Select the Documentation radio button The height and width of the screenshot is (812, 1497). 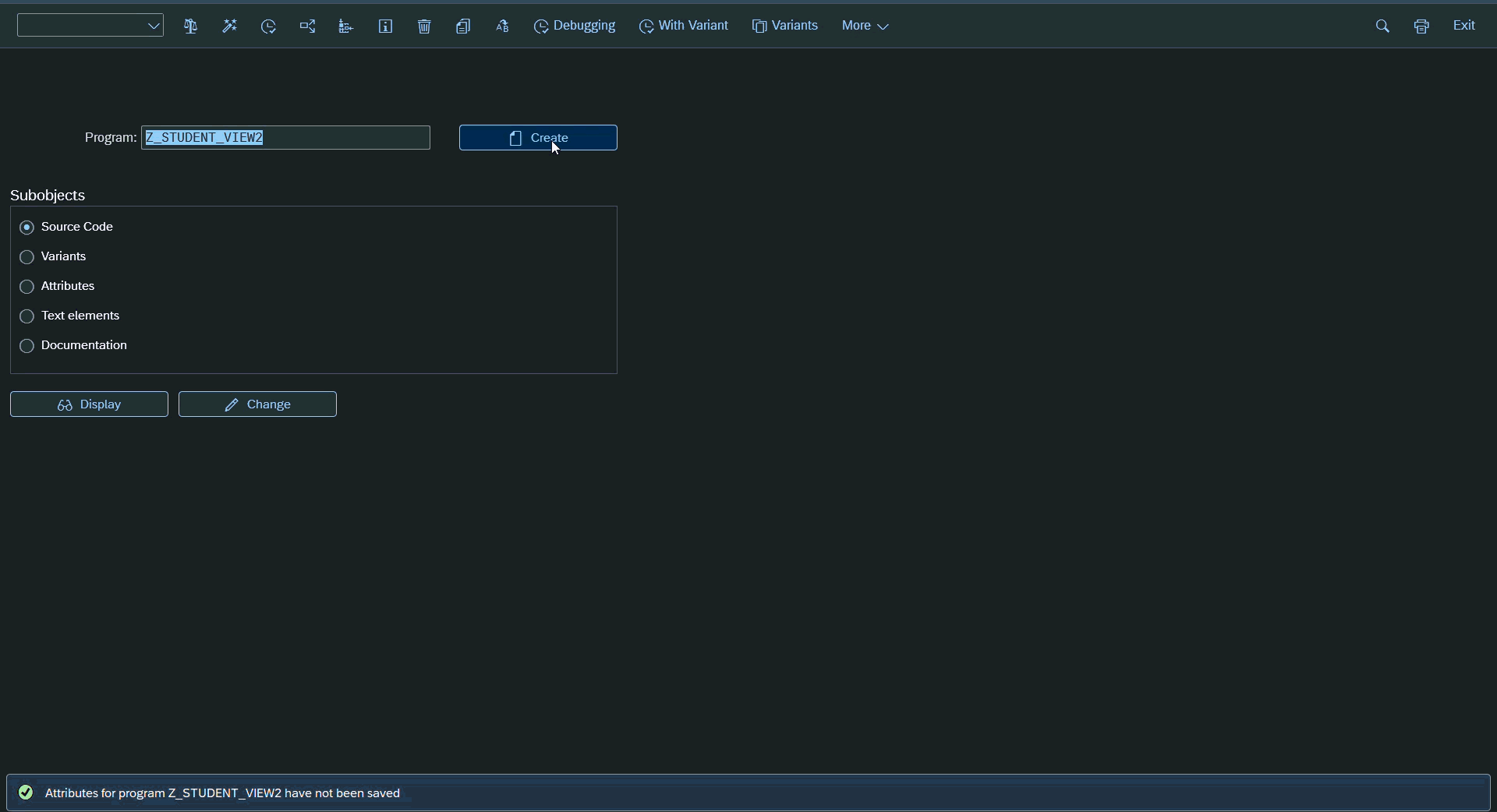pyautogui.click(x=27, y=346)
